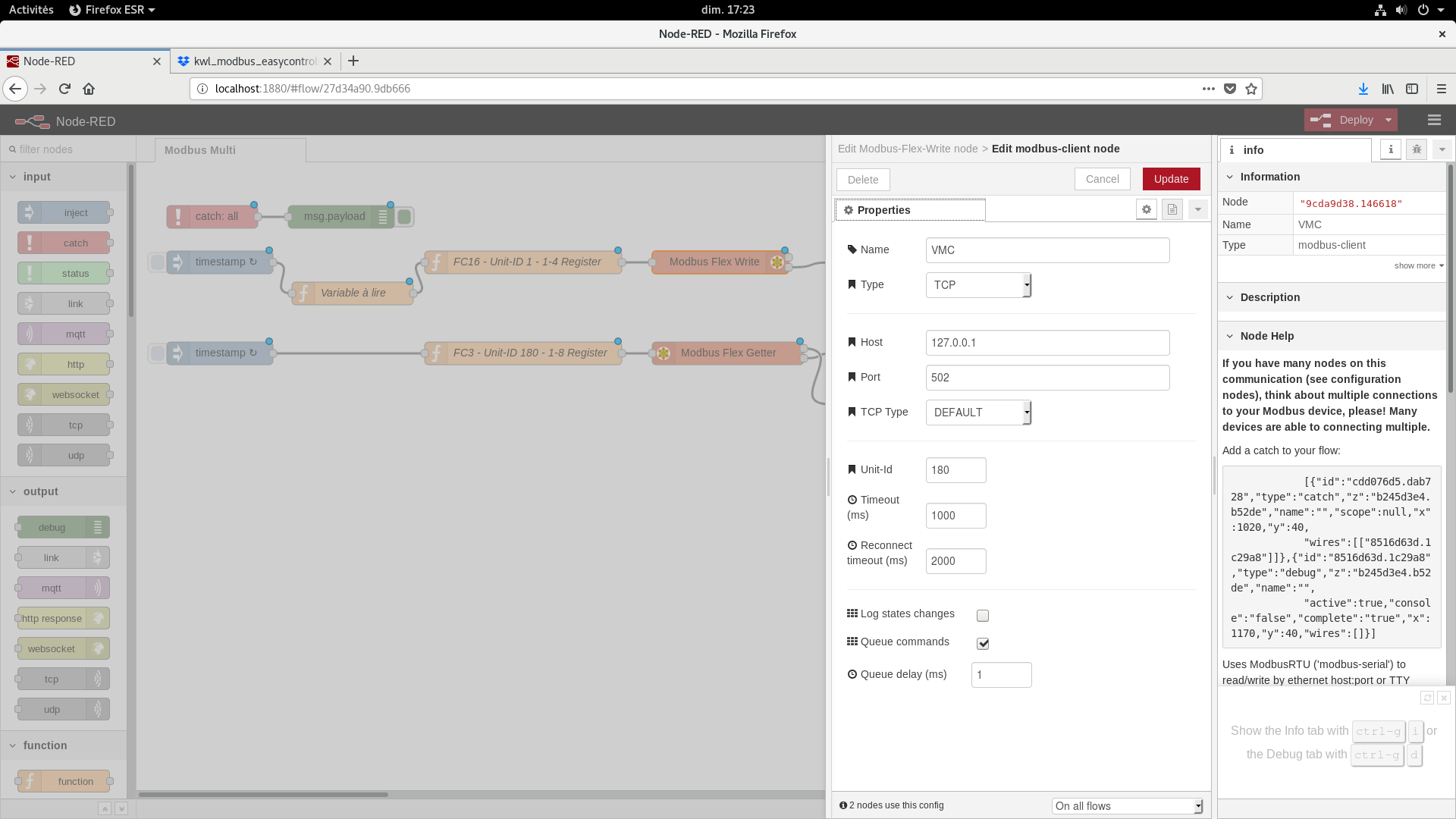Screen dimensions: 1456x819
Task: Open the info sidebar i button
Action: (x=1391, y=150)
